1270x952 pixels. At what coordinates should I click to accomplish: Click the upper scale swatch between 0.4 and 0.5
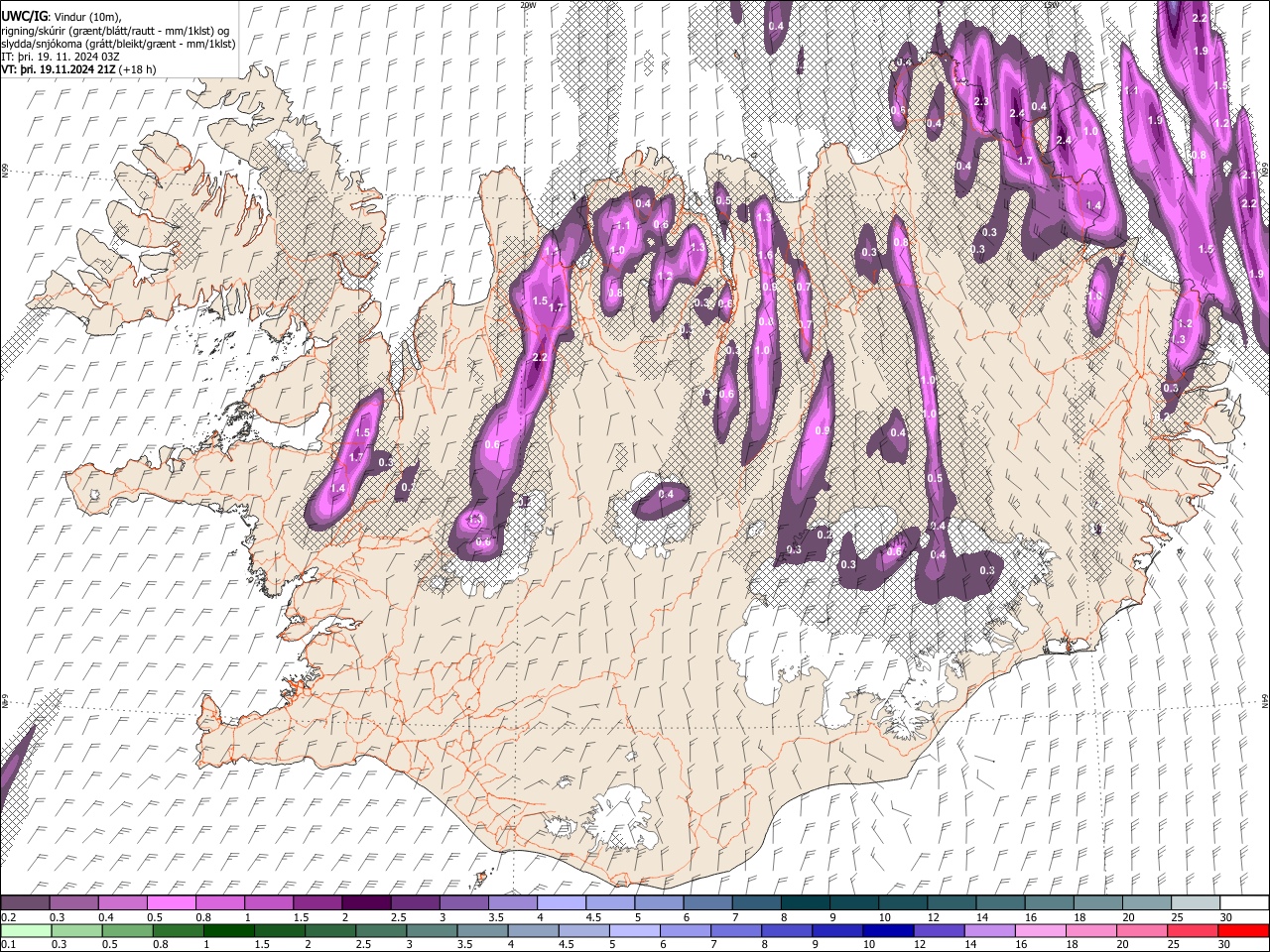122,902
